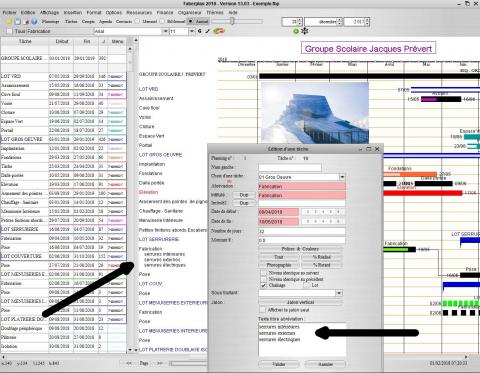480x373 pixels.
Task: Click Groupe Scolaire Jacques Prévert title
Action: coord(368,48)
